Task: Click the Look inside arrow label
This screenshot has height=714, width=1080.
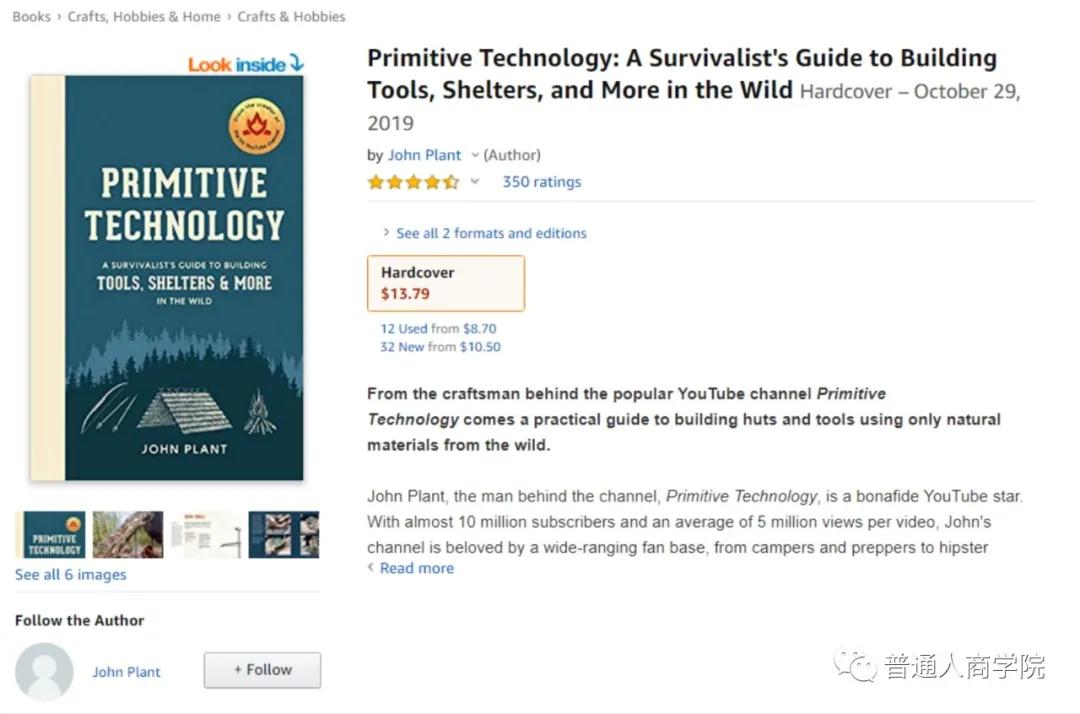Action: [245, 64]
